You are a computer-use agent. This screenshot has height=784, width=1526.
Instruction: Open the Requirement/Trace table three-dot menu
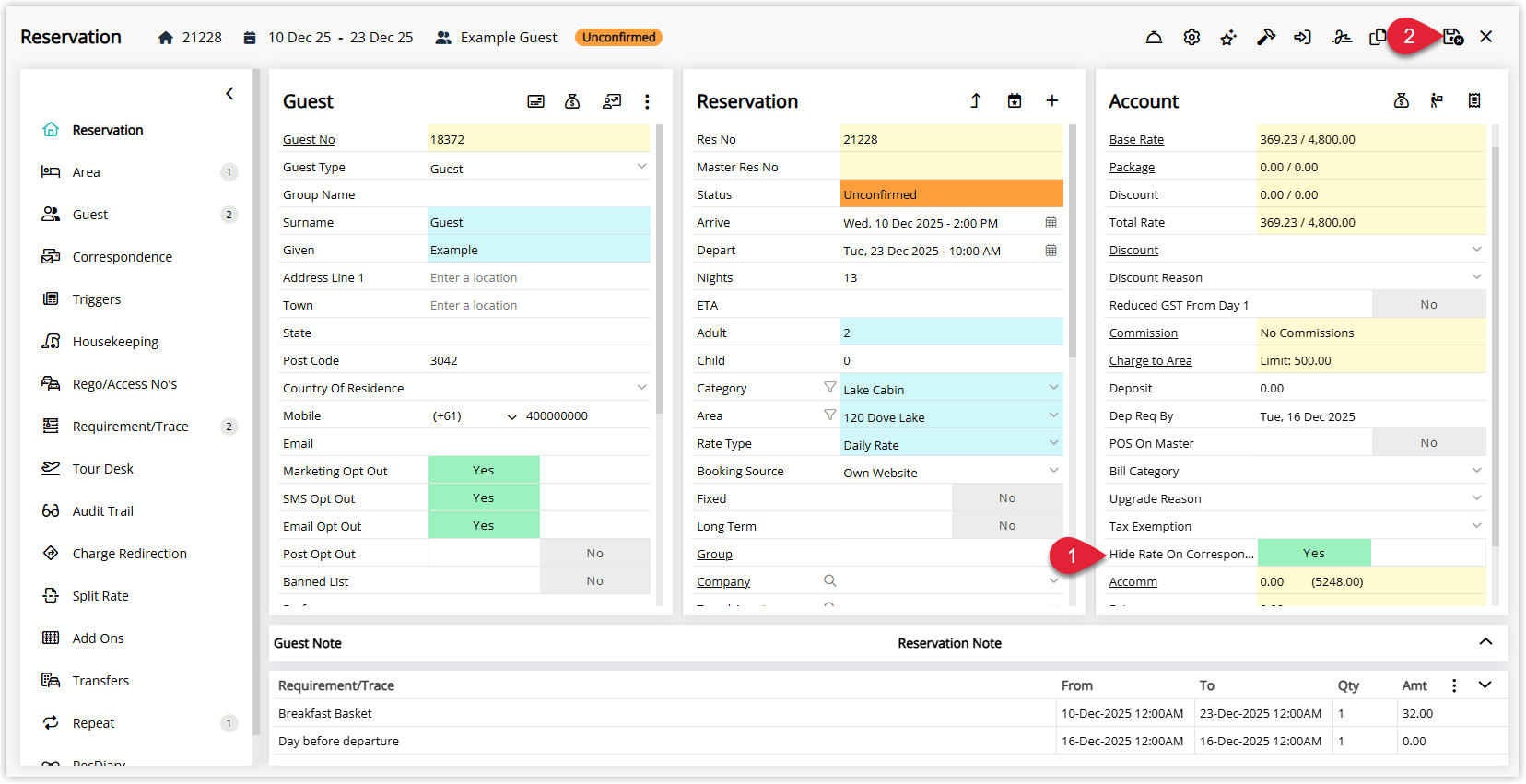(1454, 685)
